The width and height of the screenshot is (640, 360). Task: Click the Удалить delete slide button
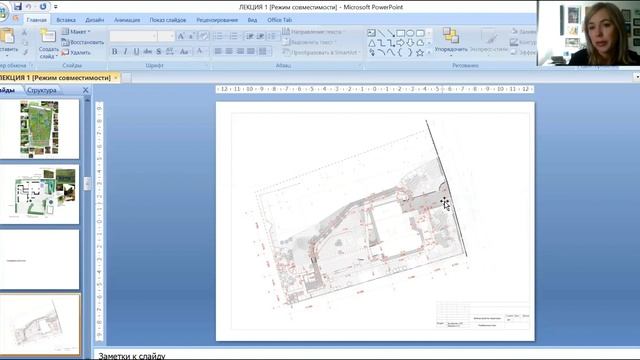[76, 52]
